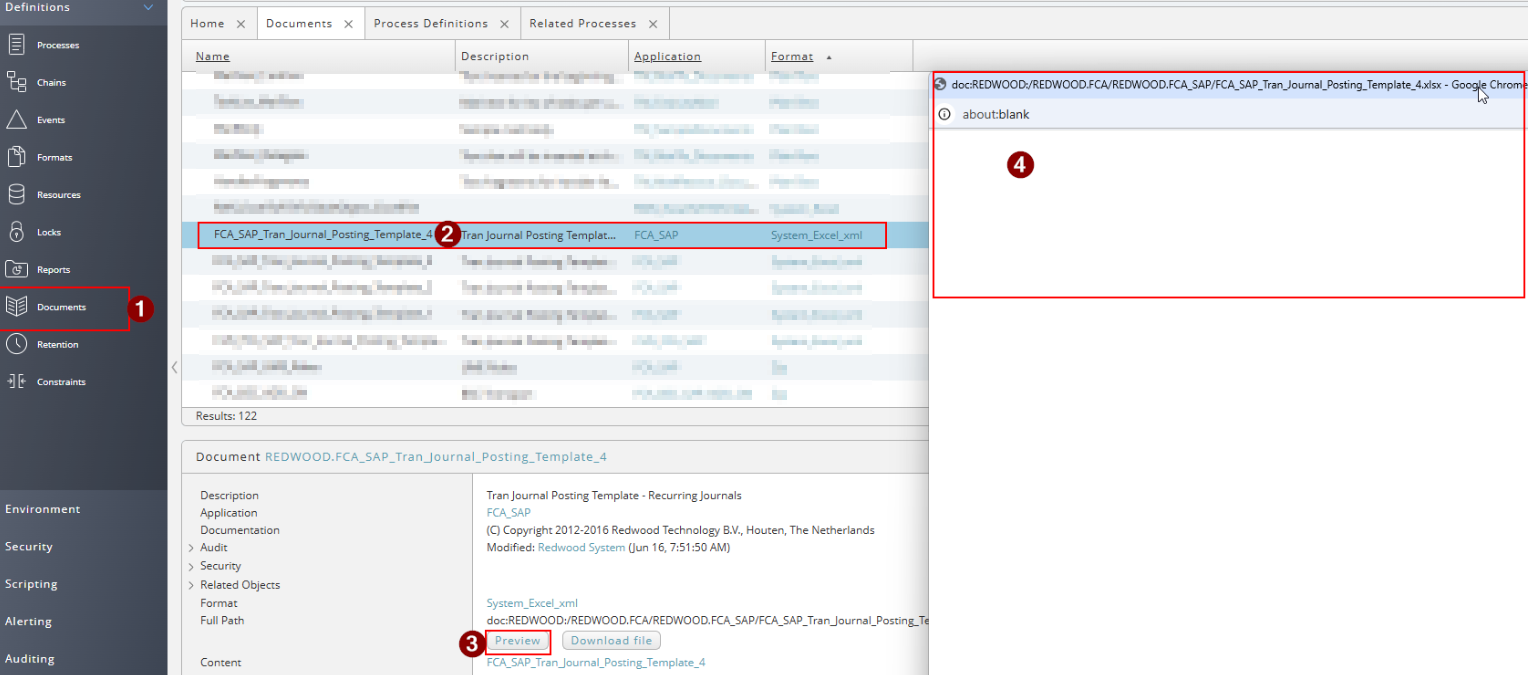This screenshot has width=1528, height=675.
Task: Switch to the Process Definitions tab
Action: coord(430,23)
